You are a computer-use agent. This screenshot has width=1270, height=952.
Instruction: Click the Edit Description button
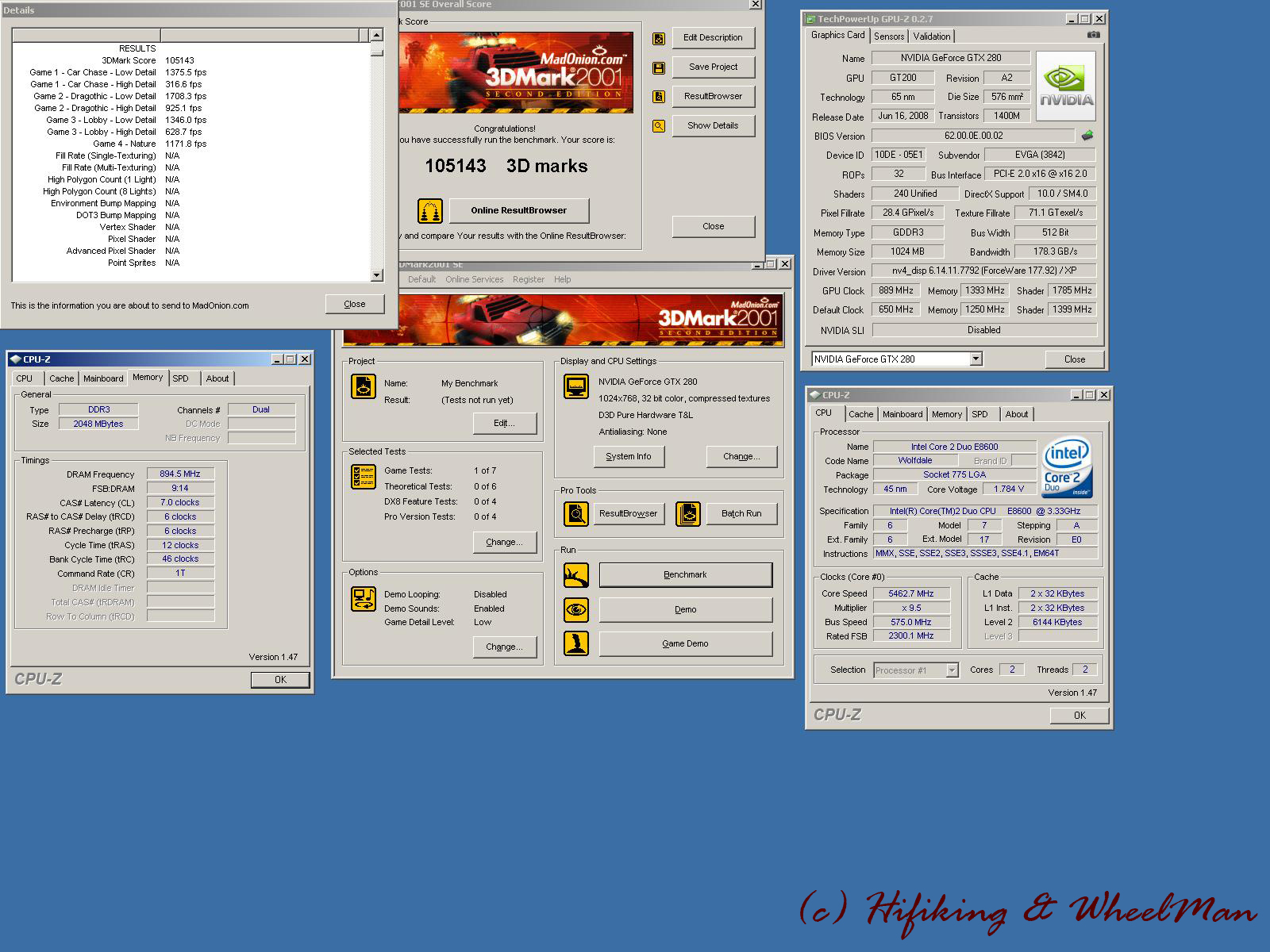pos(713,38)
